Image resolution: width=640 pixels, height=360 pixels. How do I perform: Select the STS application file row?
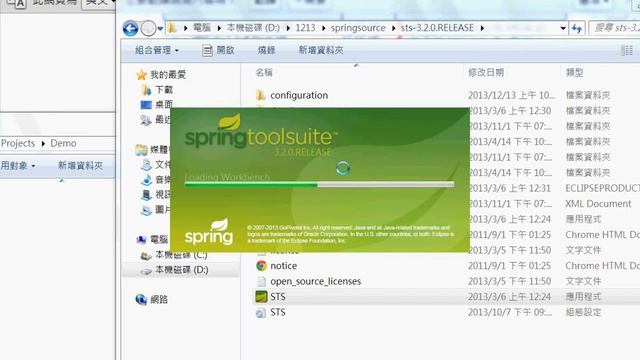pos(447,297)
